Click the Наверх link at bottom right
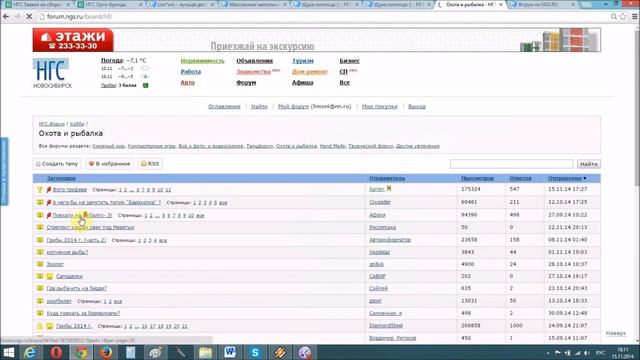 [x=616, y=333]
